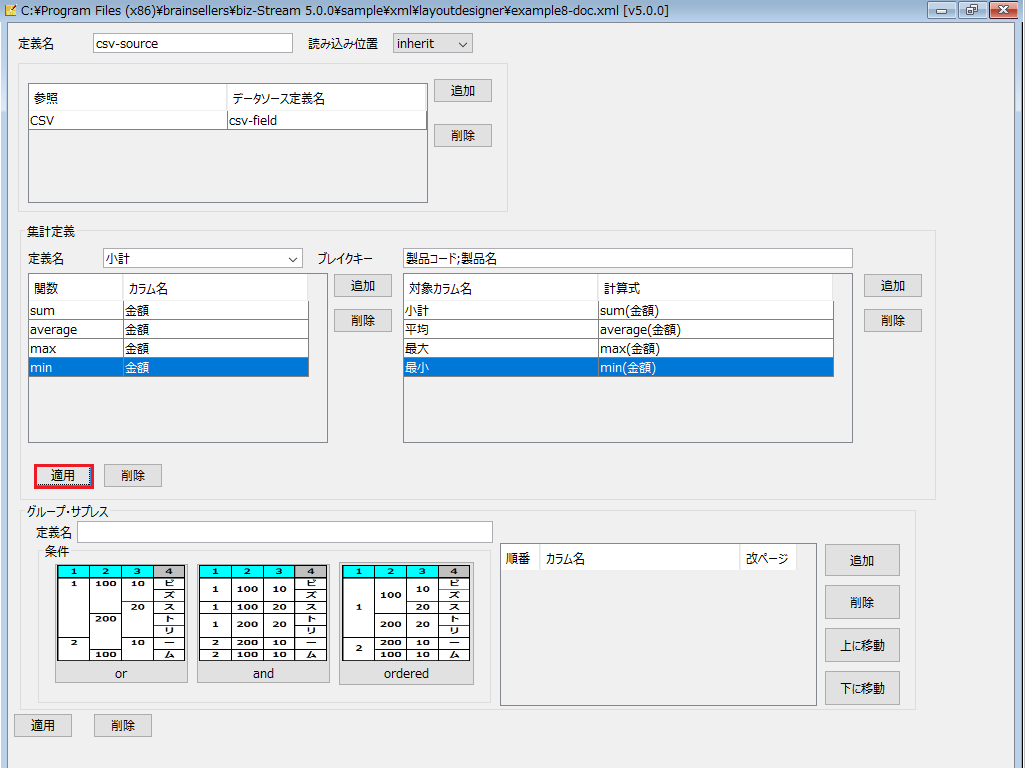The width and height of the screenshot is (1025, 768).
Task: Select the 平均 target column cell
Action: [501, 329]
